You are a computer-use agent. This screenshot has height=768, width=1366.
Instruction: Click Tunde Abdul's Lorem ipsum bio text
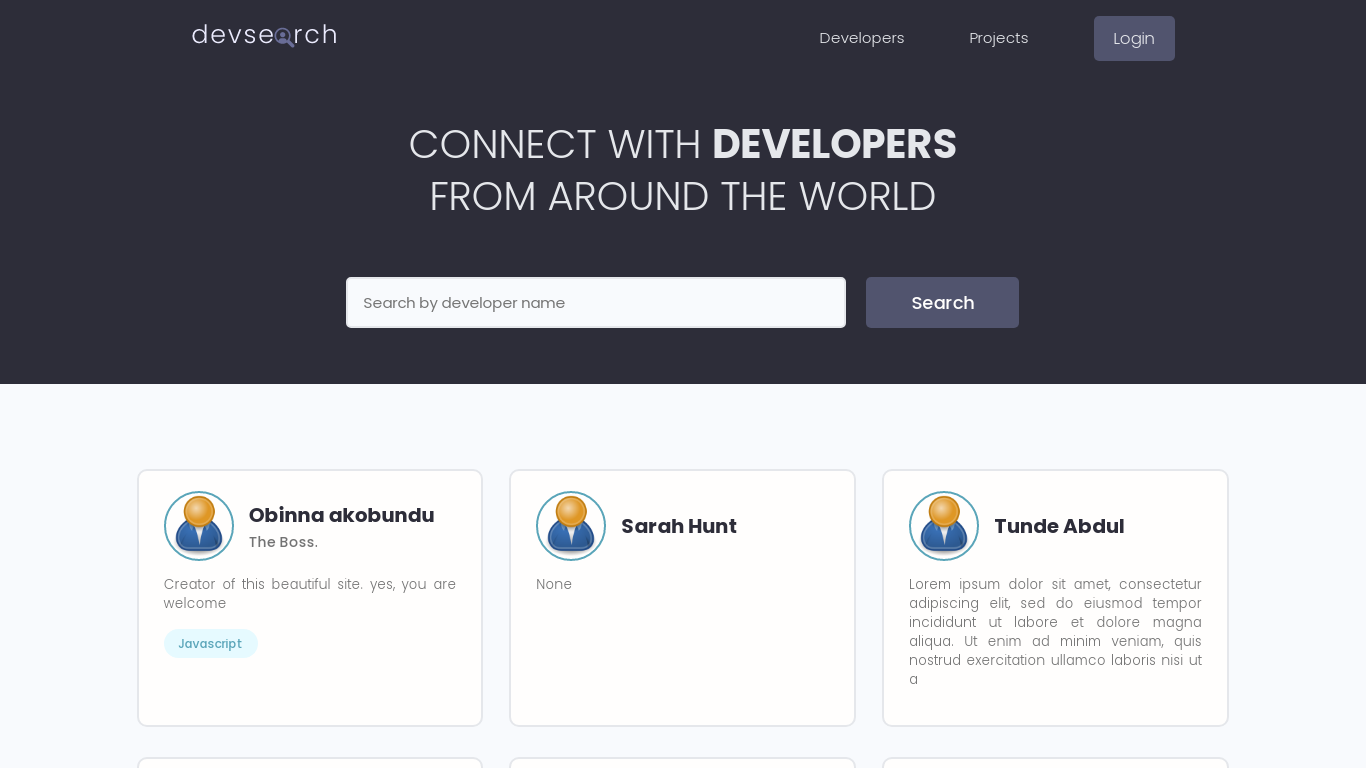pyautogui.click(x=1055, y=631)
